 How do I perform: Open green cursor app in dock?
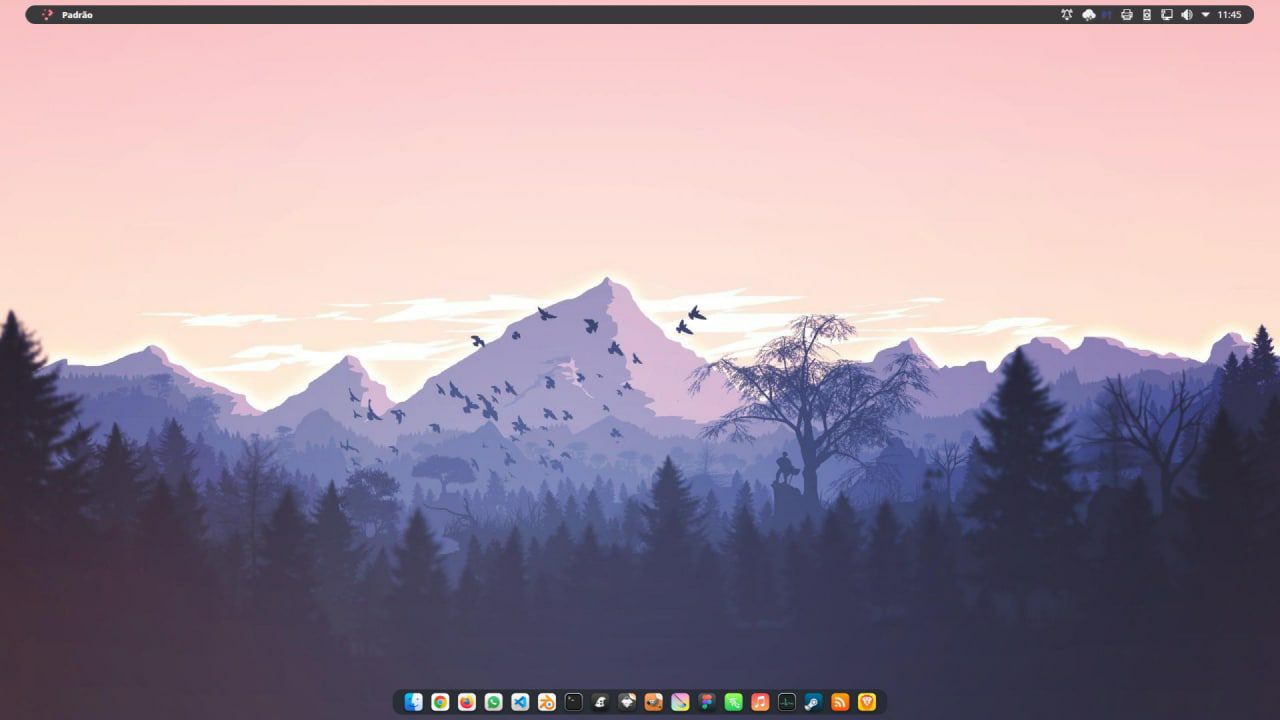pyautogui.click(x=733, y=702)
